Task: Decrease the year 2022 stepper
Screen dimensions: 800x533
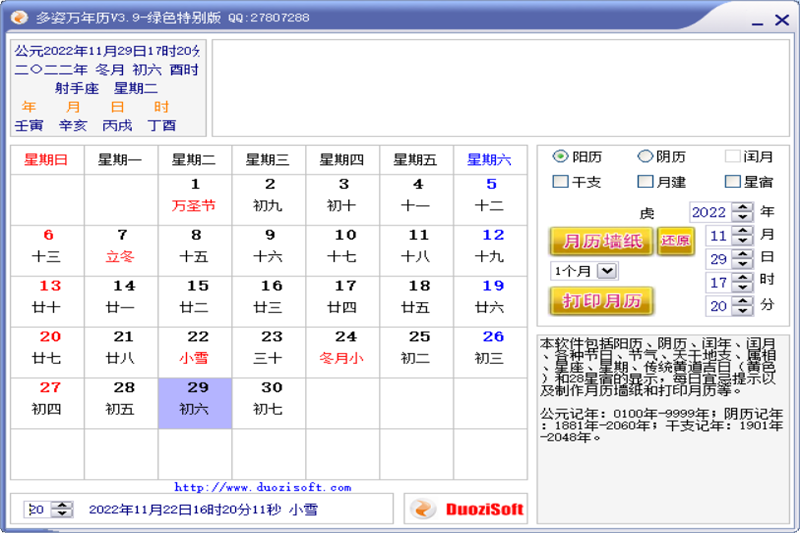Action: coord(742,216)
